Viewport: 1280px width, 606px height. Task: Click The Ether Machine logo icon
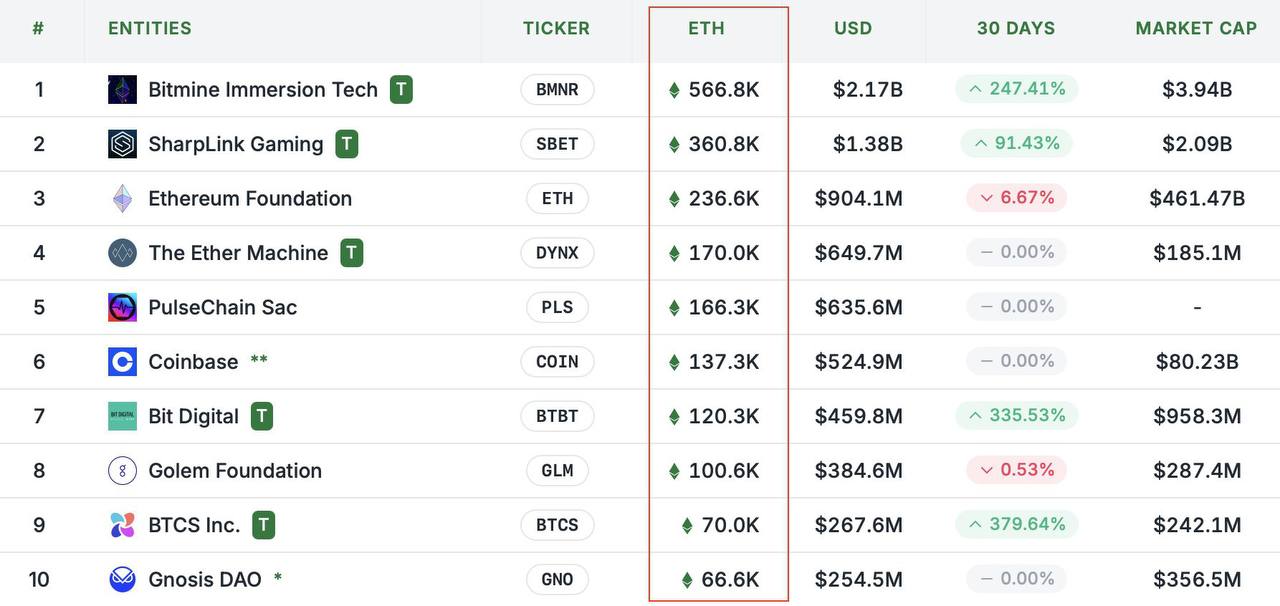[122, 253]
